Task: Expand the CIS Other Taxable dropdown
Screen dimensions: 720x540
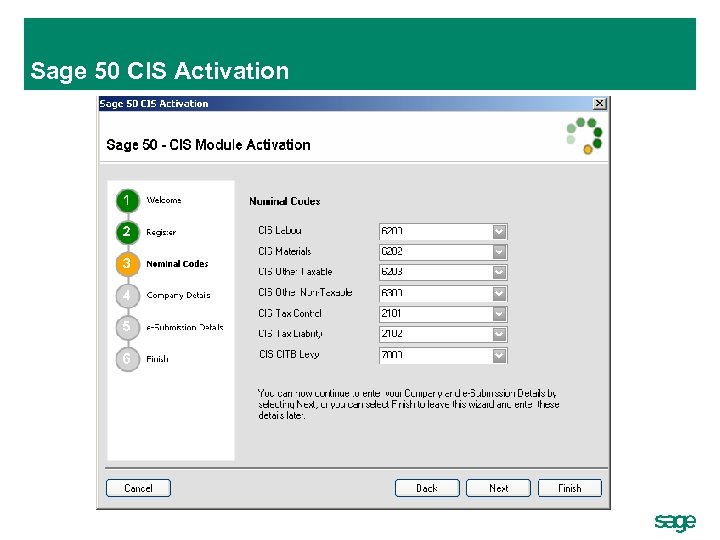Action: point(499,272)
